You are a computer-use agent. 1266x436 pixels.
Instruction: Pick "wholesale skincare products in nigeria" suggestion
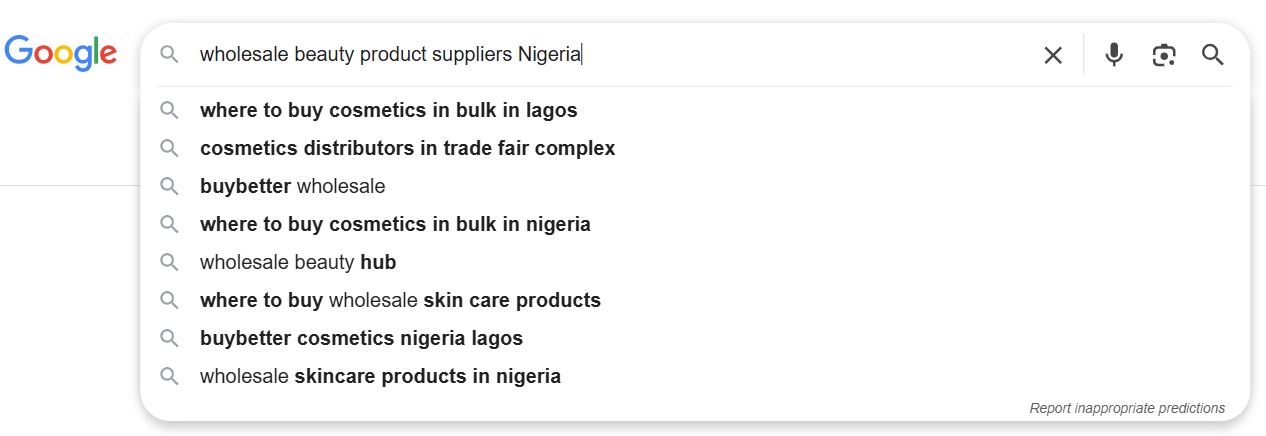coord(380,376)
